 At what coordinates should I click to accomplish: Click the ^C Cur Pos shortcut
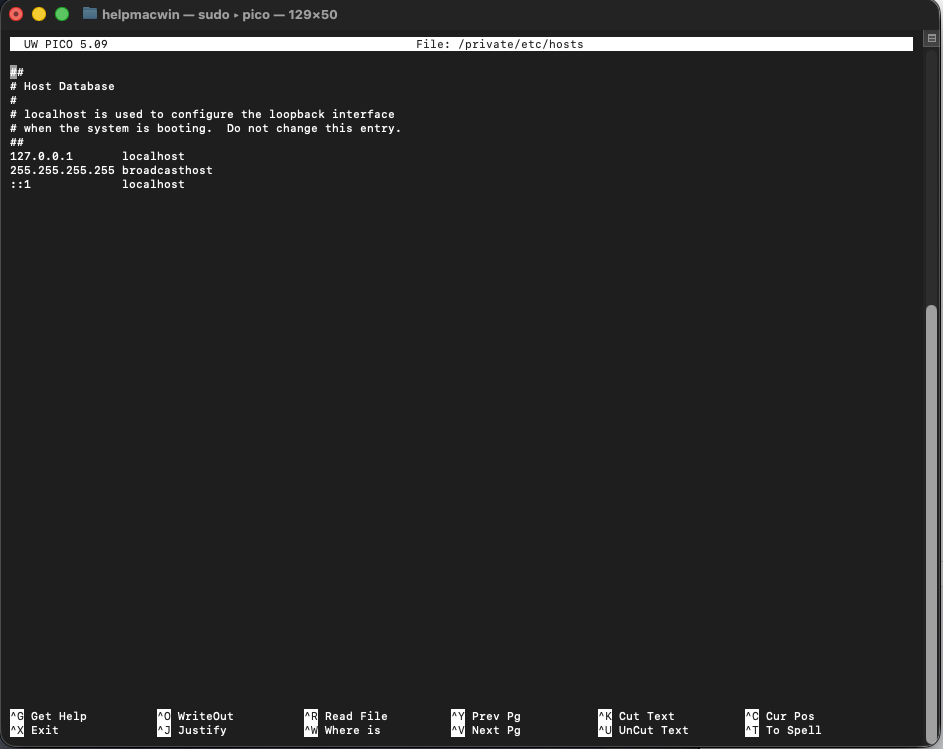click(x=780, y=716)
